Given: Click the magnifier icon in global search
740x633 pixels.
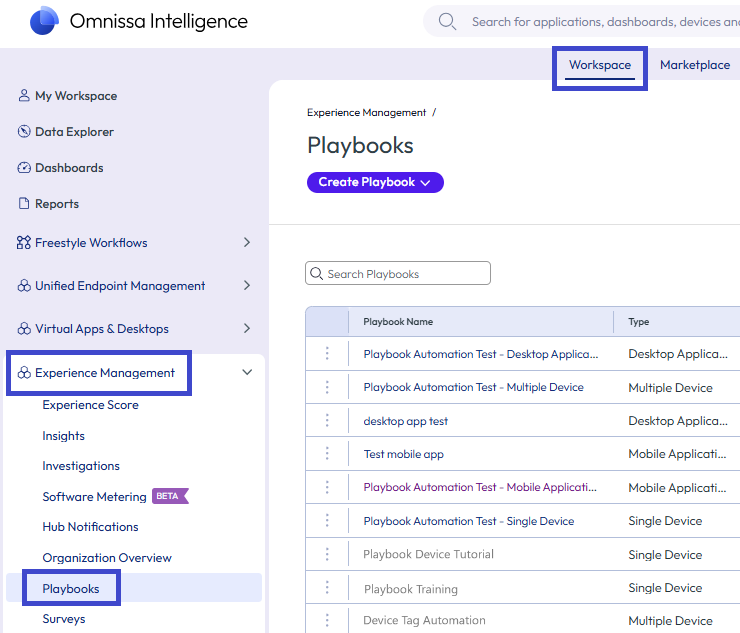Looking at the screenshot, I should pos(447,21).
